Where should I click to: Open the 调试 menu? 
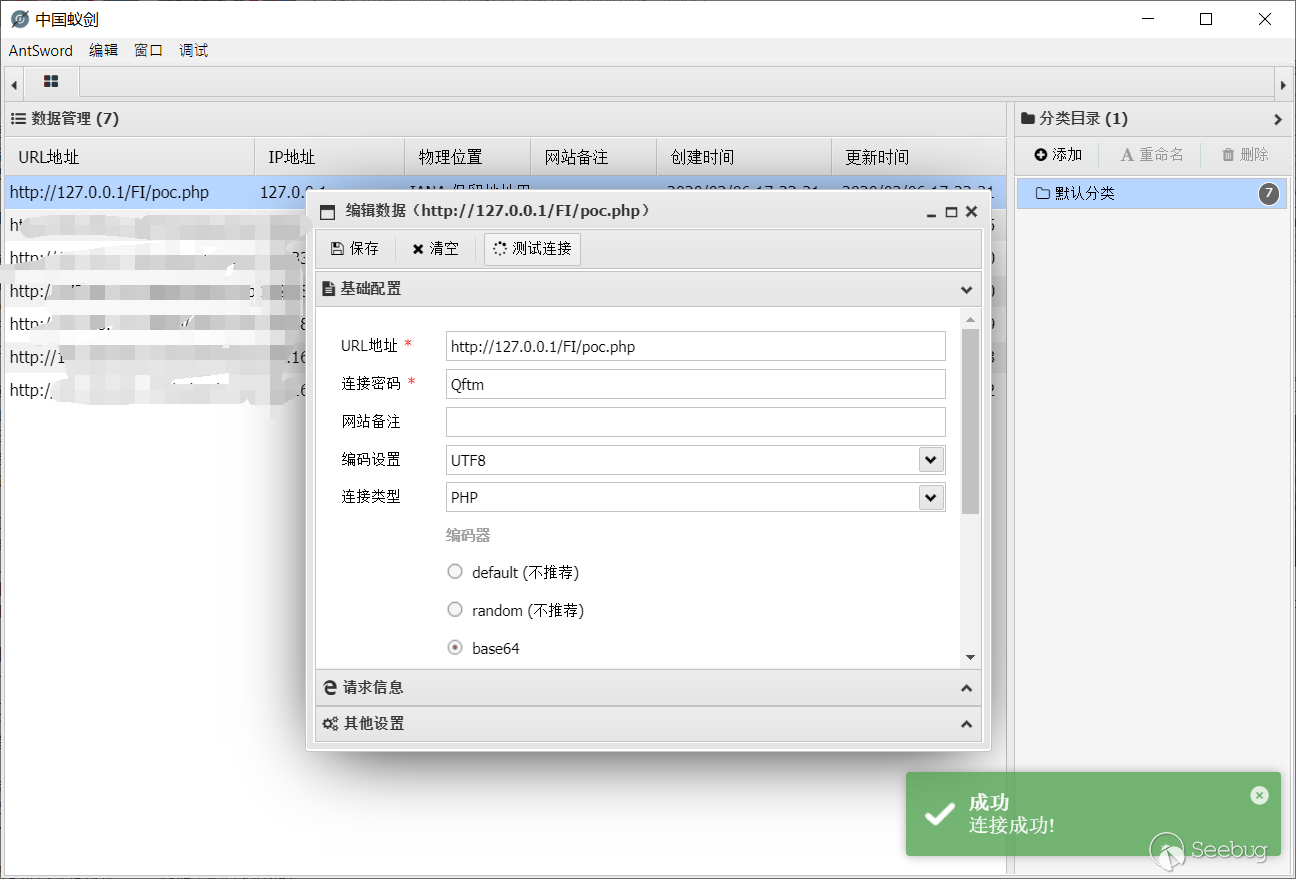tap(193, 50)
